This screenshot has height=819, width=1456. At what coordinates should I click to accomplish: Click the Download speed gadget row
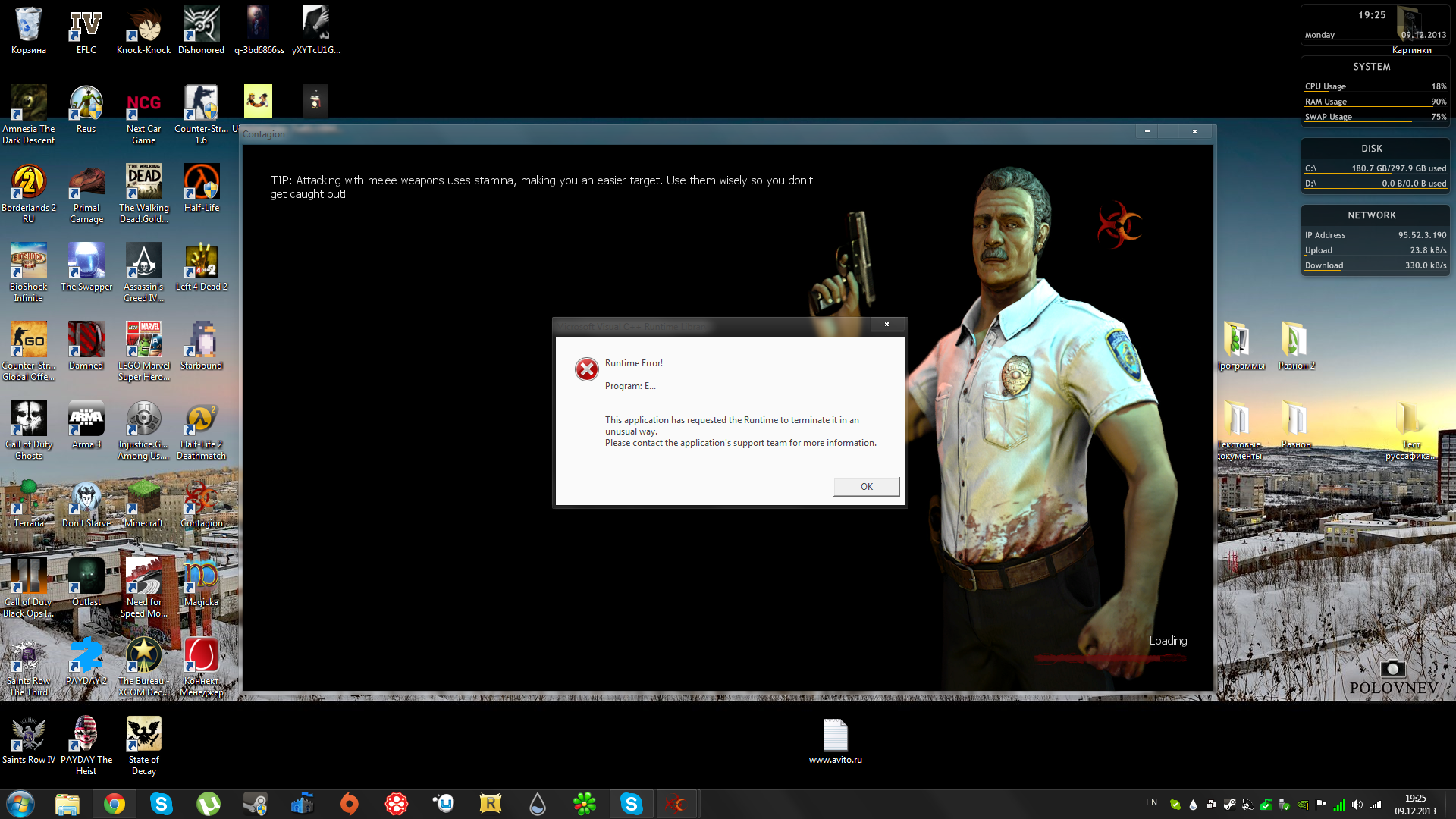(1375, 265)
